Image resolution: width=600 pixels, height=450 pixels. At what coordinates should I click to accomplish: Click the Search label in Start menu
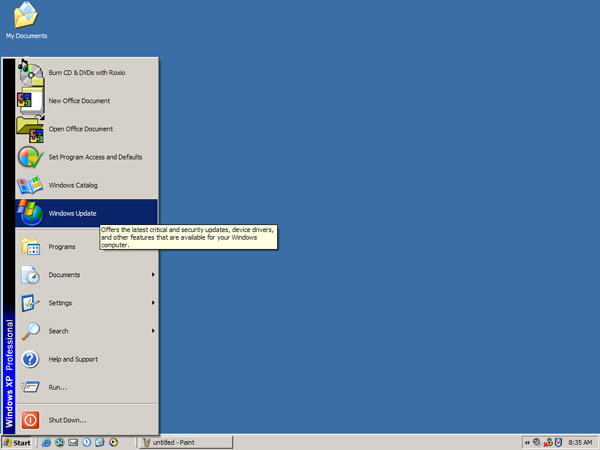[x=58, y=331]
